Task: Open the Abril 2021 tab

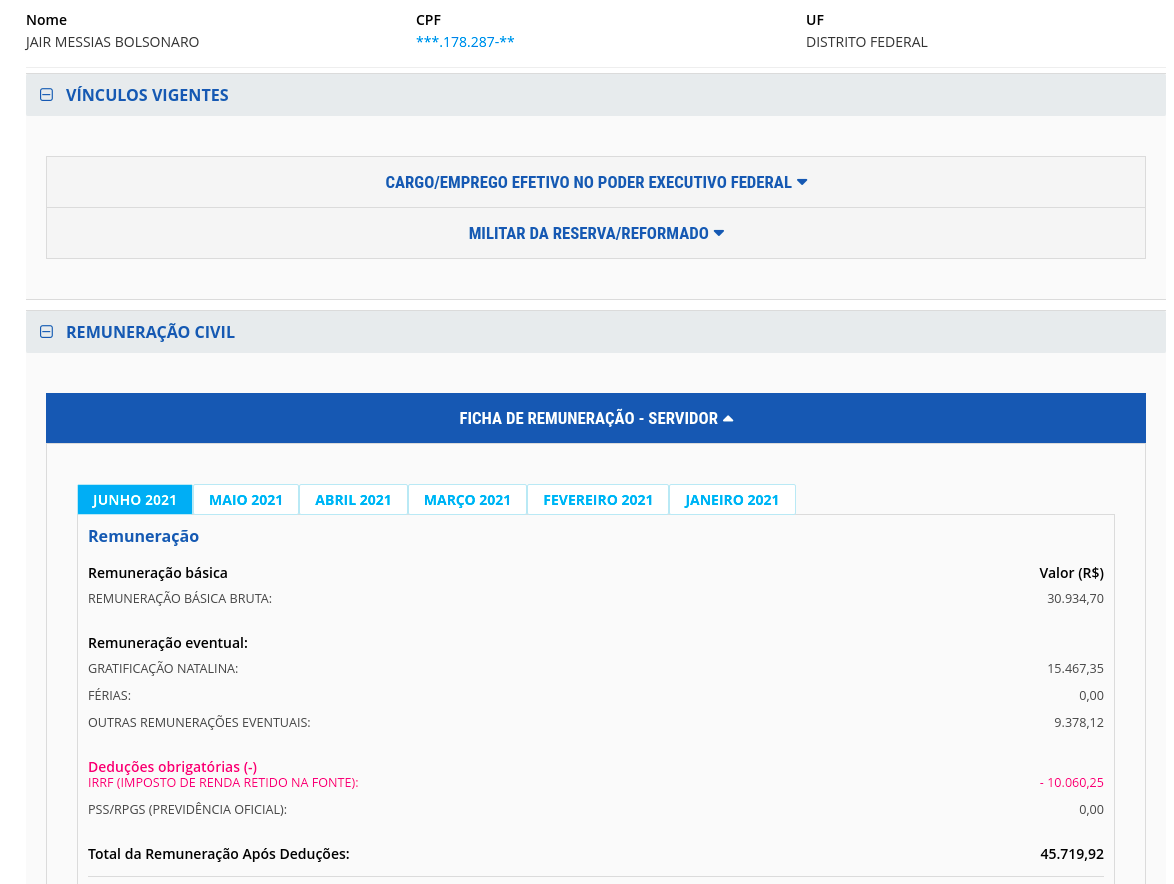Action: click(353, 500)
